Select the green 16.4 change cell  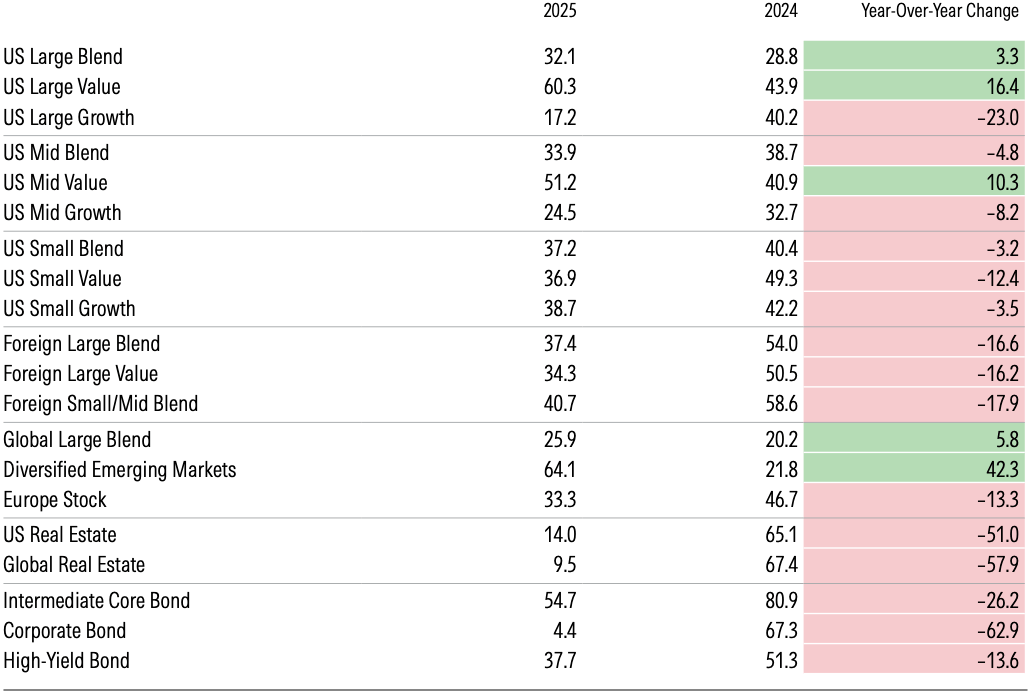pyautogui.click(x=915, y=87)
